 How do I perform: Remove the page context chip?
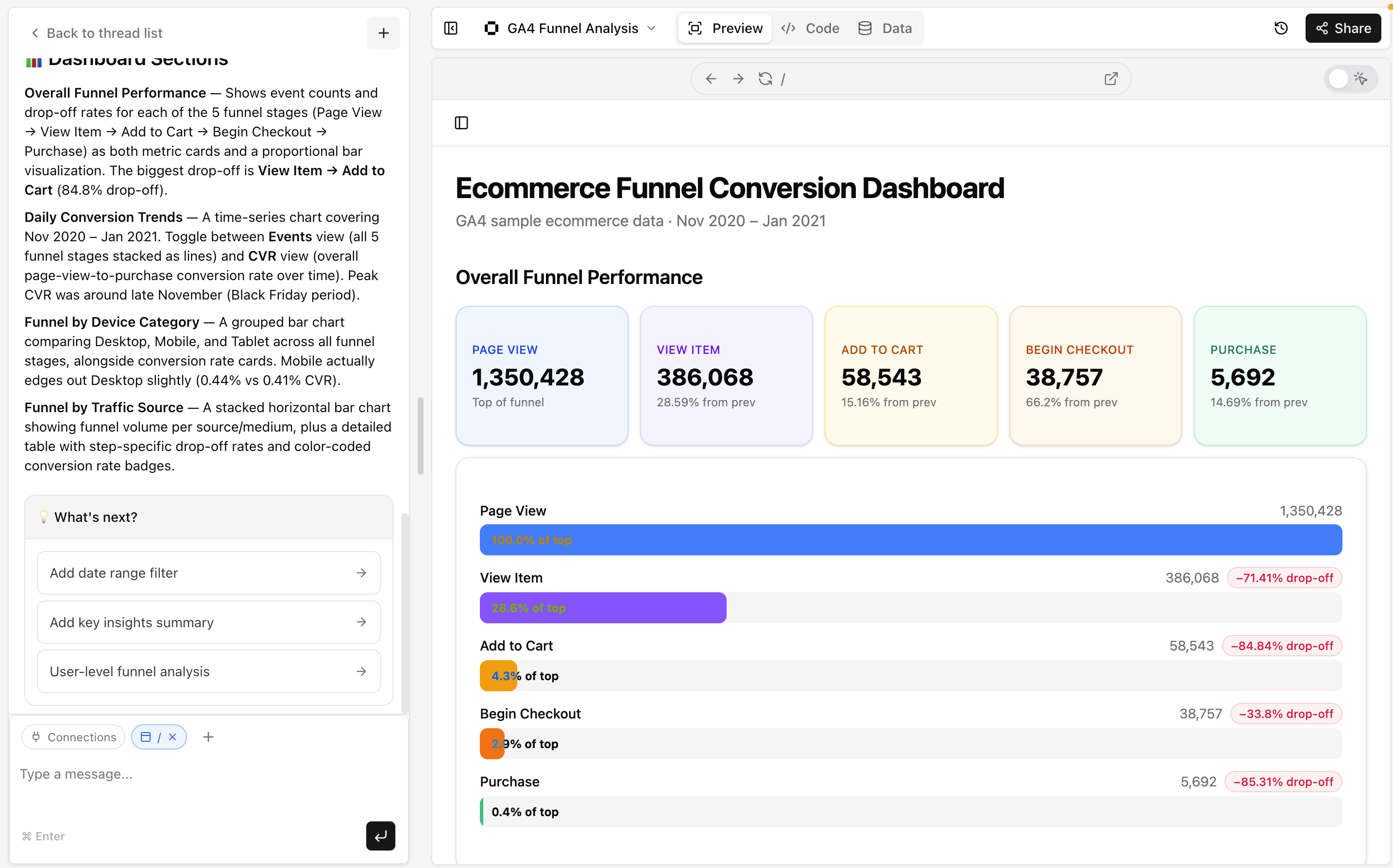172,736
